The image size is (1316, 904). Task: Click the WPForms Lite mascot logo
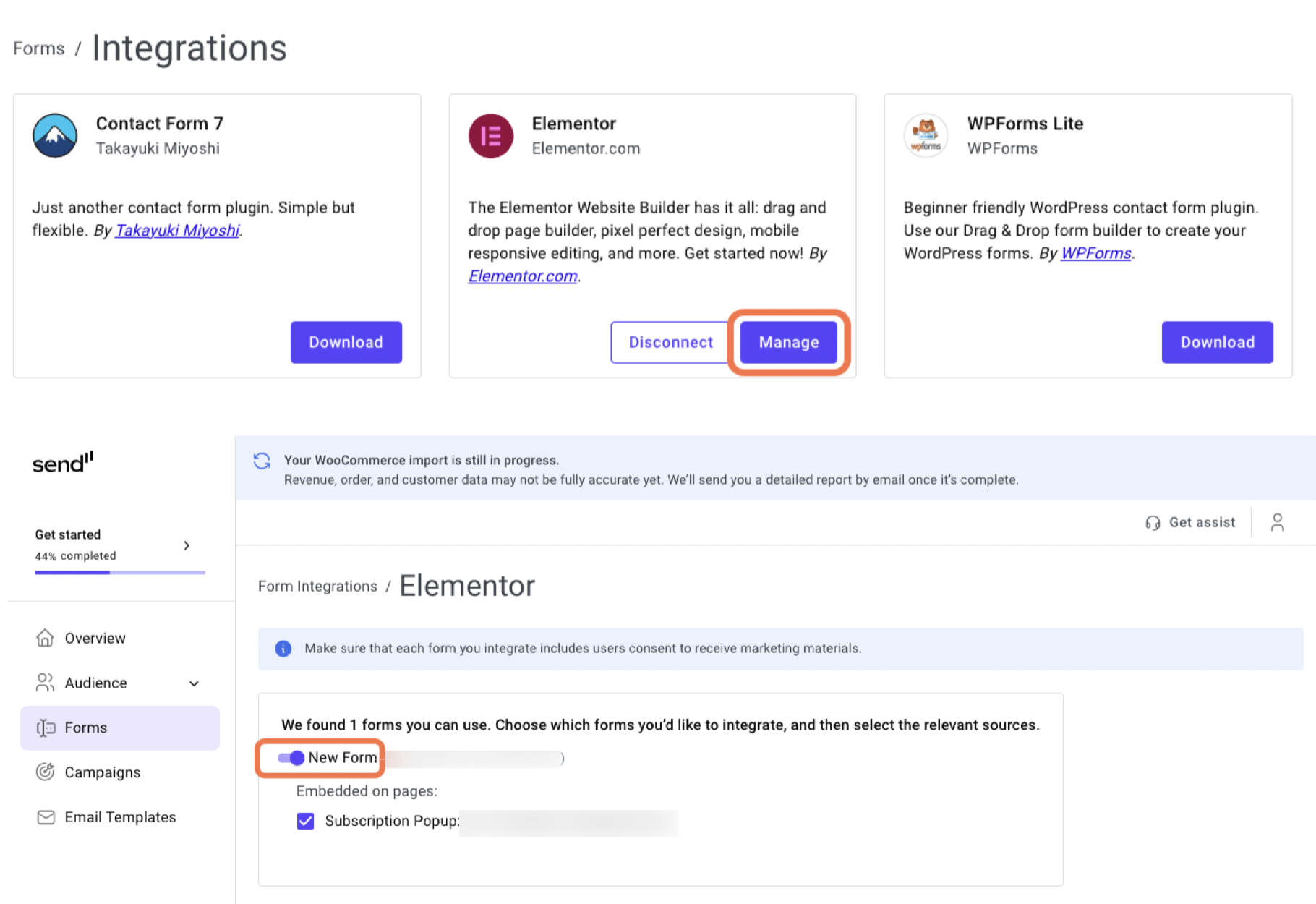pos(926,135)
